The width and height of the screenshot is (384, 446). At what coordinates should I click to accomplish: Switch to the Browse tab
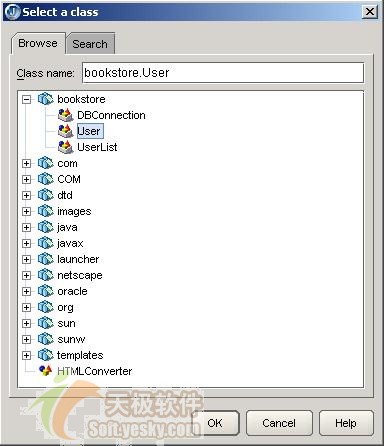point(38,43)
